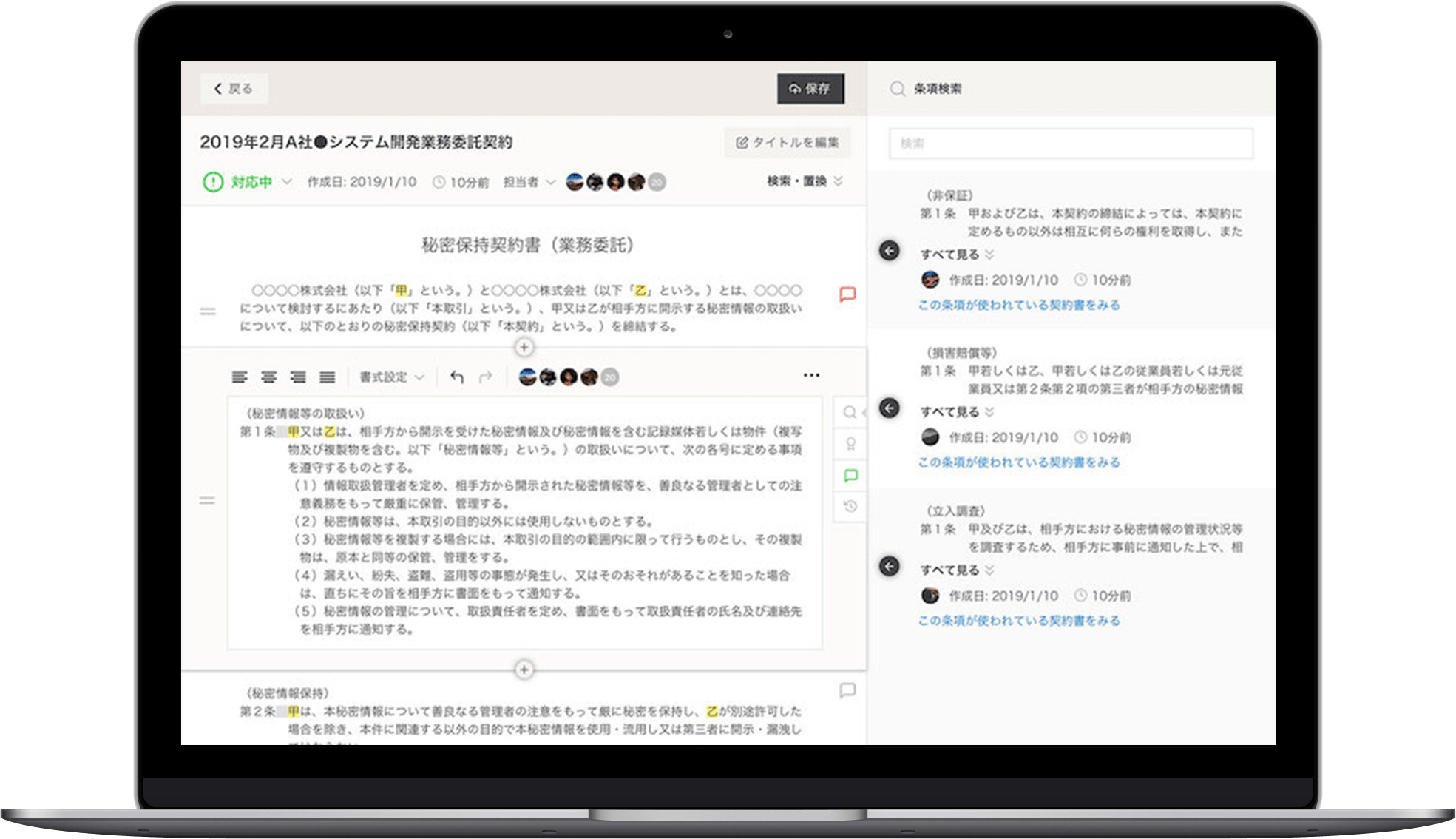Insert 立入調査 clause with arrow button
The width and height of the screenshot is (1456, 839).
890,567
